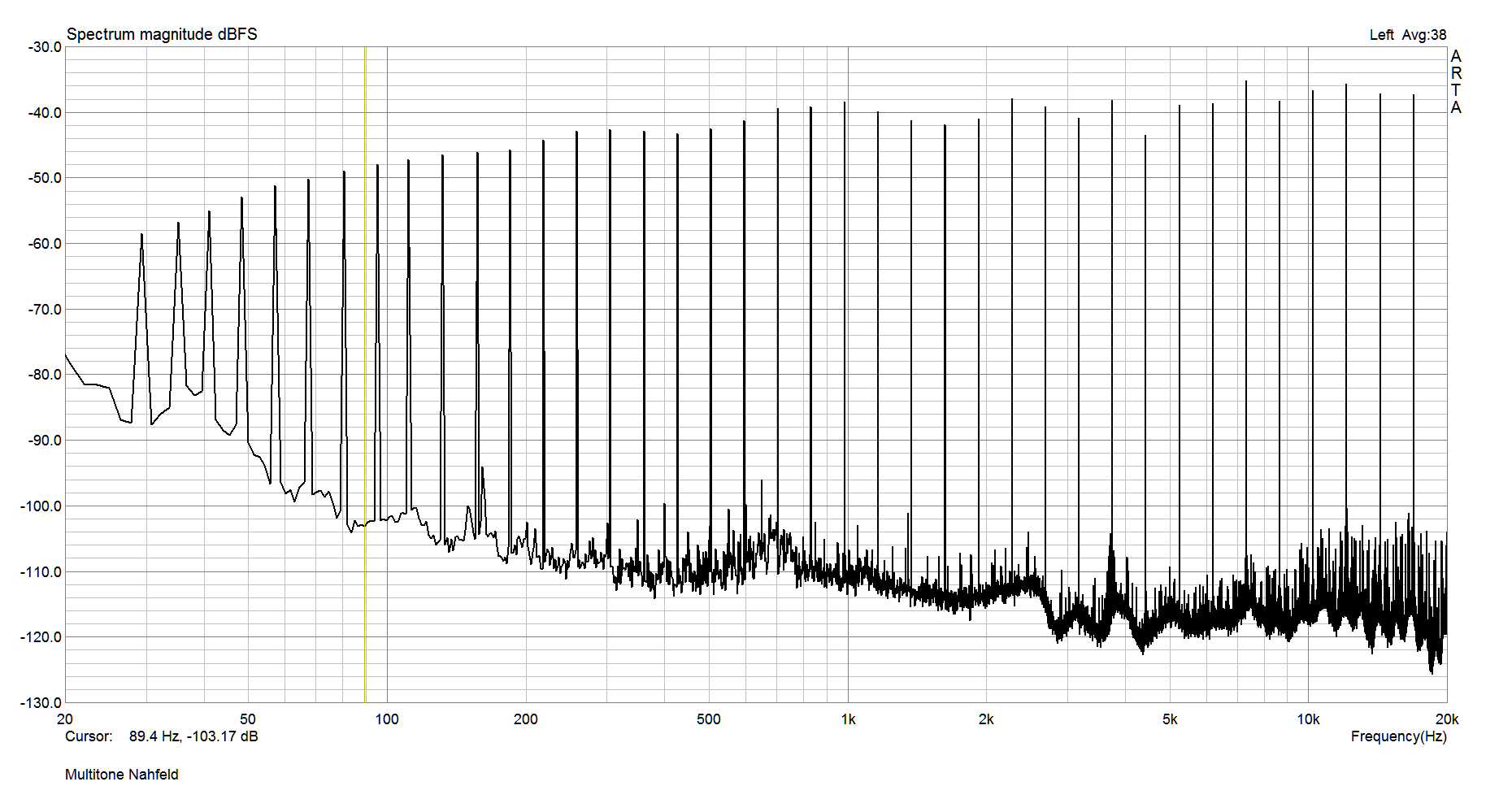Click the cursor readout "89.4 Hz, -103.17 dB"
This screenshot has width=1512, height=786.
point(193,736)
